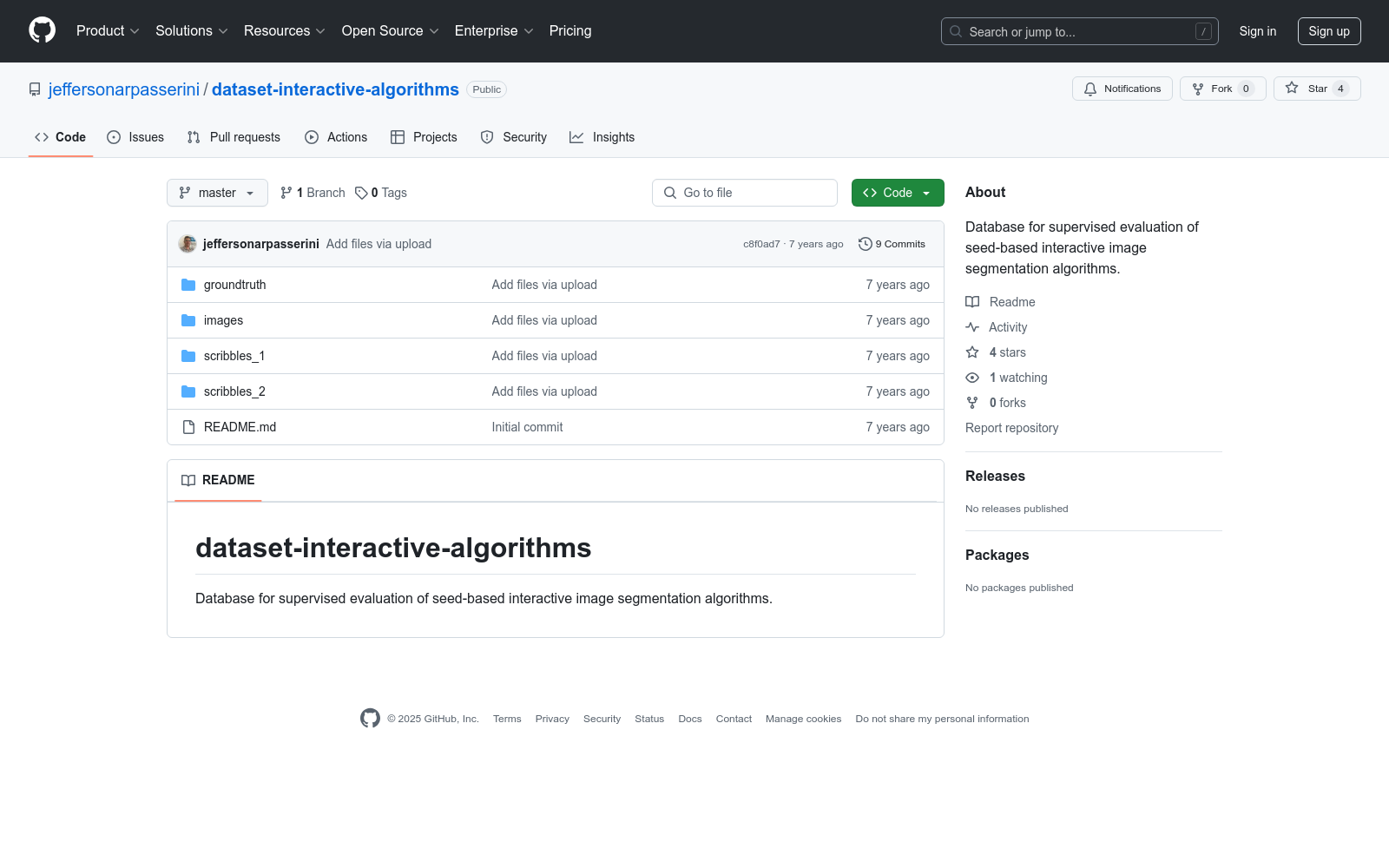Viewport: 1389px width, 868px height.
Task: Click the Search or jump to field
Action: [1080, 31]
